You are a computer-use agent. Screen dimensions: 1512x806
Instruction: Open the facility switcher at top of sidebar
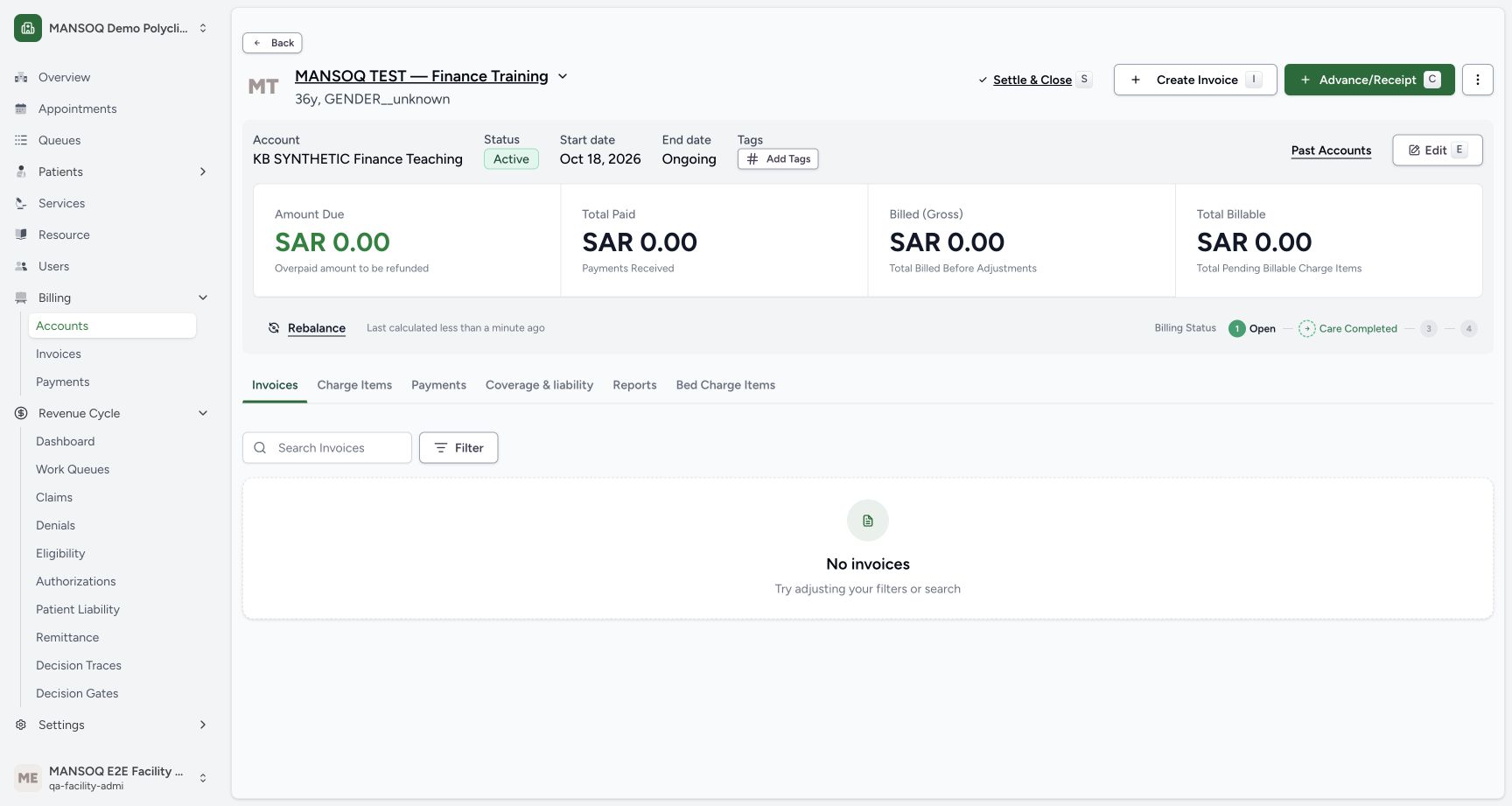pos(112,28)
